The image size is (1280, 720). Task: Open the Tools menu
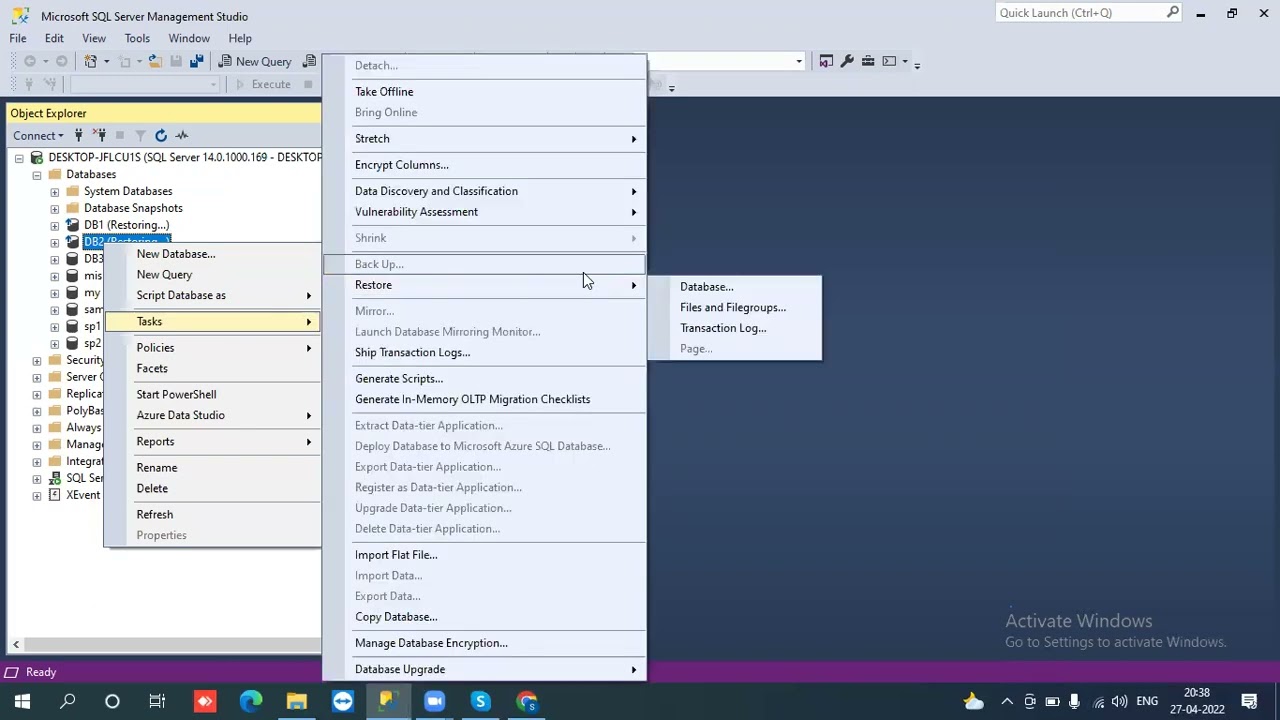point(137,38)
